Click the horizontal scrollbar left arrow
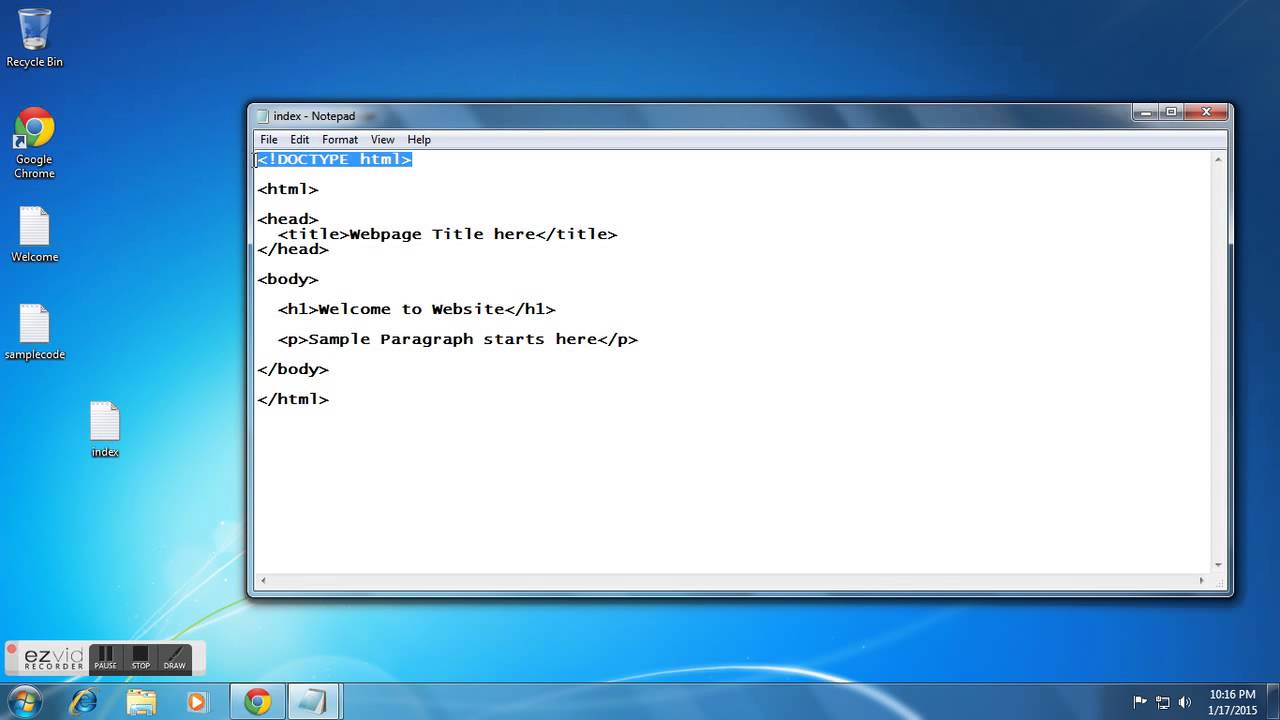Viewport: 1280px width, 720px height. (263, 580)
